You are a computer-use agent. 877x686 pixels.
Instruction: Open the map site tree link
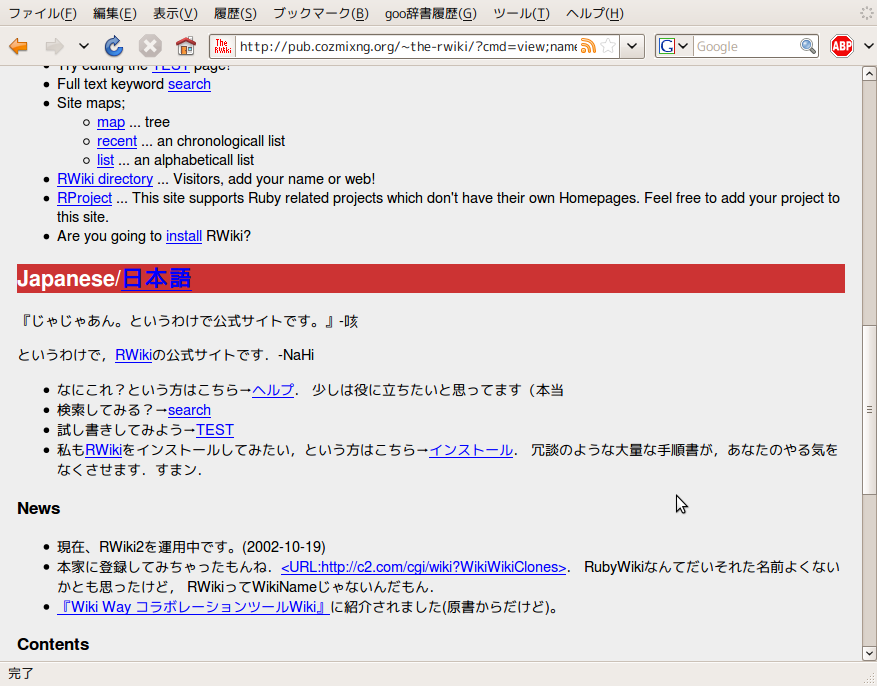point(111,122)
